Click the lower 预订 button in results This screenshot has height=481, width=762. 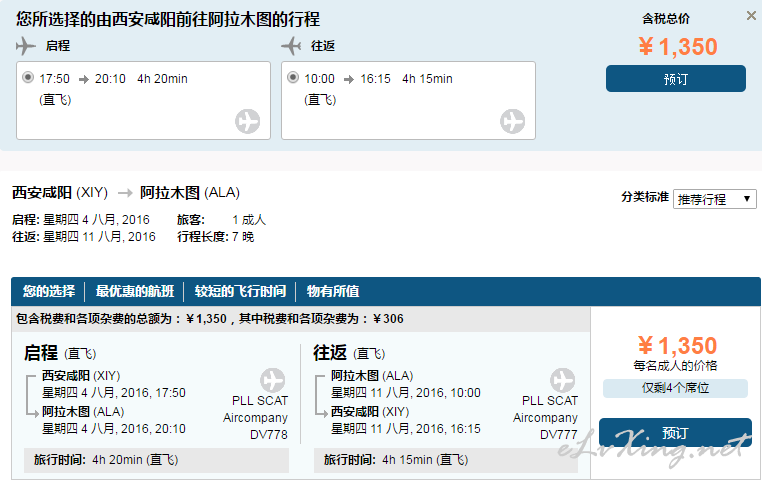pos(675,432)
